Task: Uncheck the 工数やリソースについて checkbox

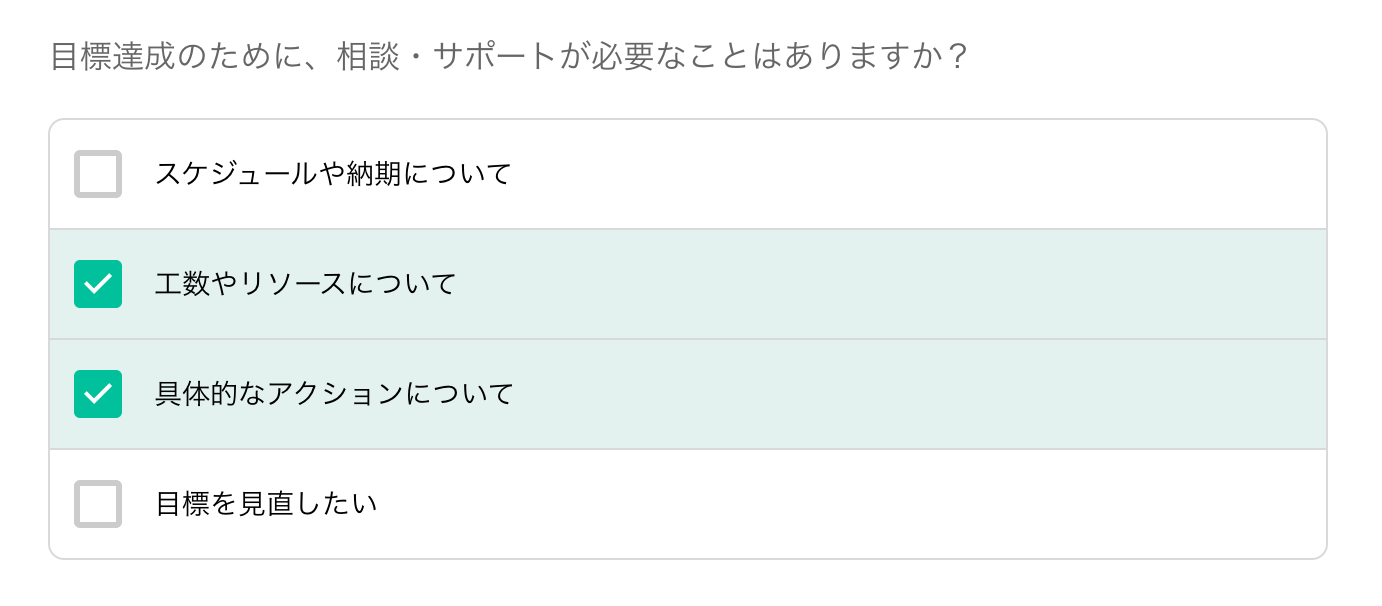Action: tap(98, 284)
